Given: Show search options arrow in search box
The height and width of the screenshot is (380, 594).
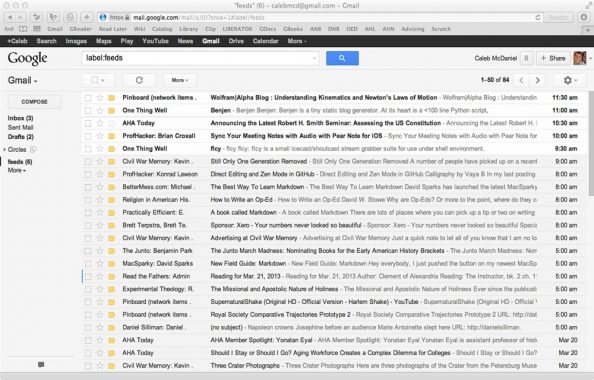Looking at the screenshot, I should pos(314,58).
